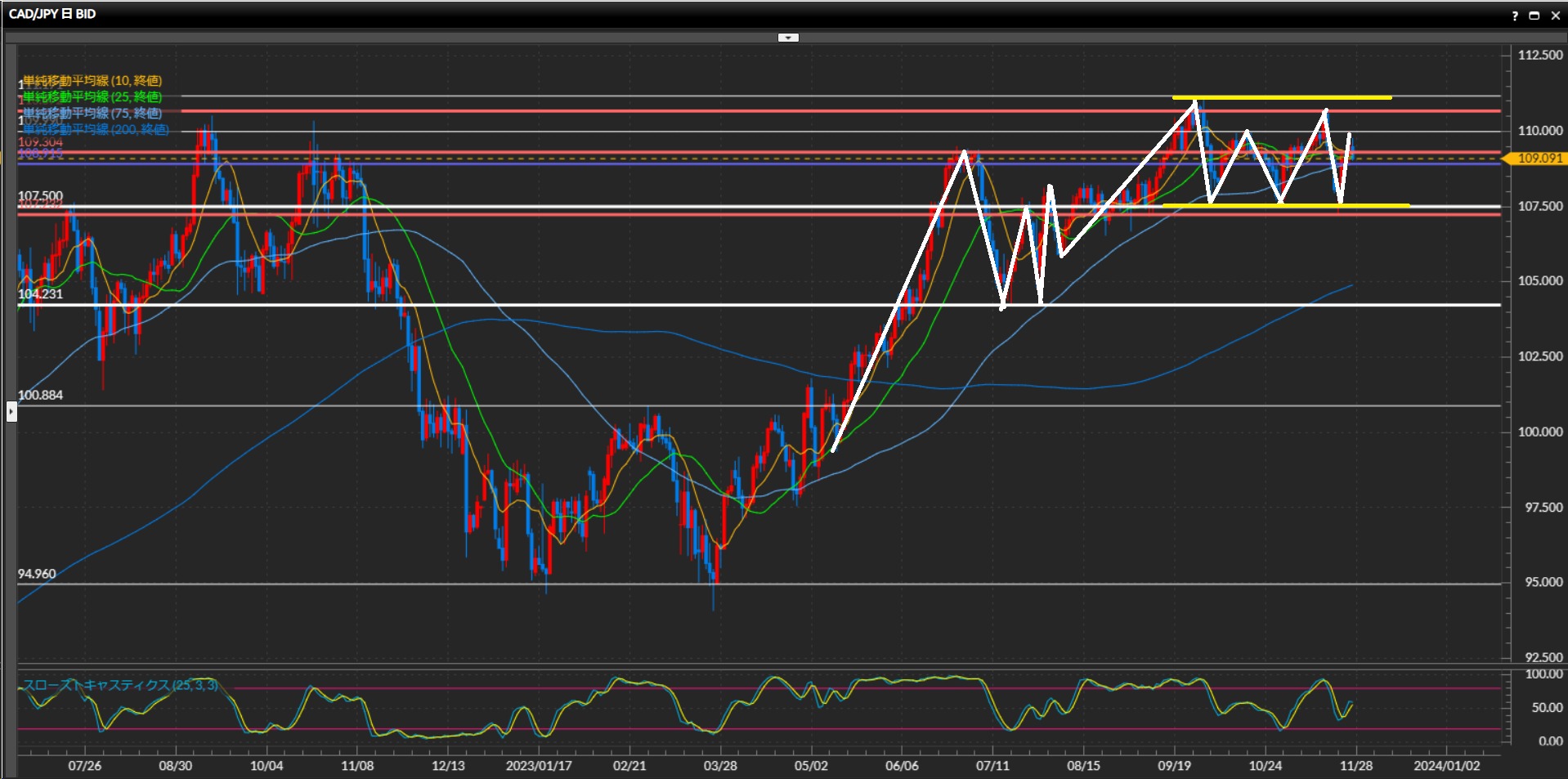Click the CAD/JPY 日 BID title text
Image resolution: width=1568 pixels, height=779 pixels.
[52, 14]
